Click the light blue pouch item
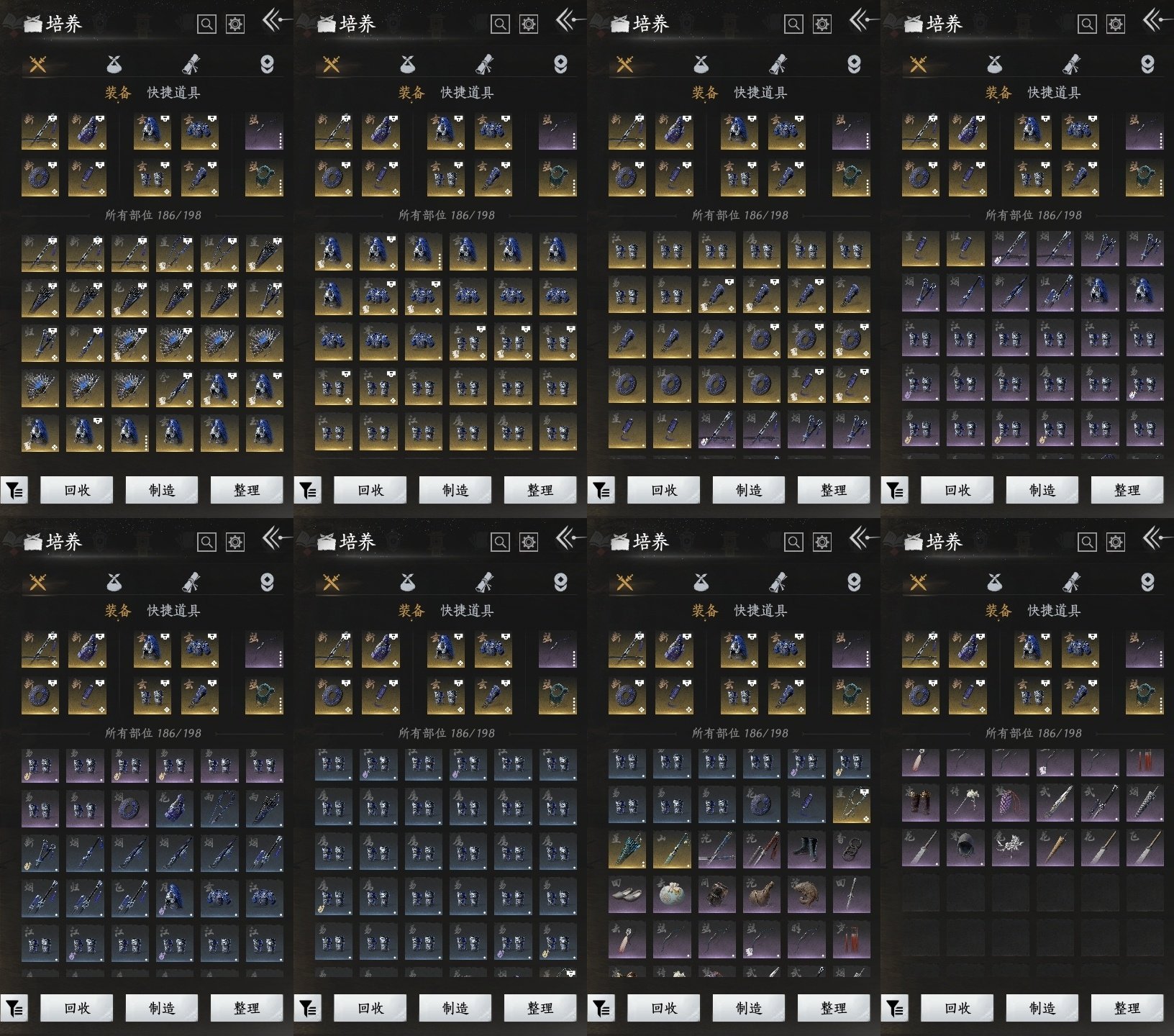1174x1036 pixels. click(672, 894)
